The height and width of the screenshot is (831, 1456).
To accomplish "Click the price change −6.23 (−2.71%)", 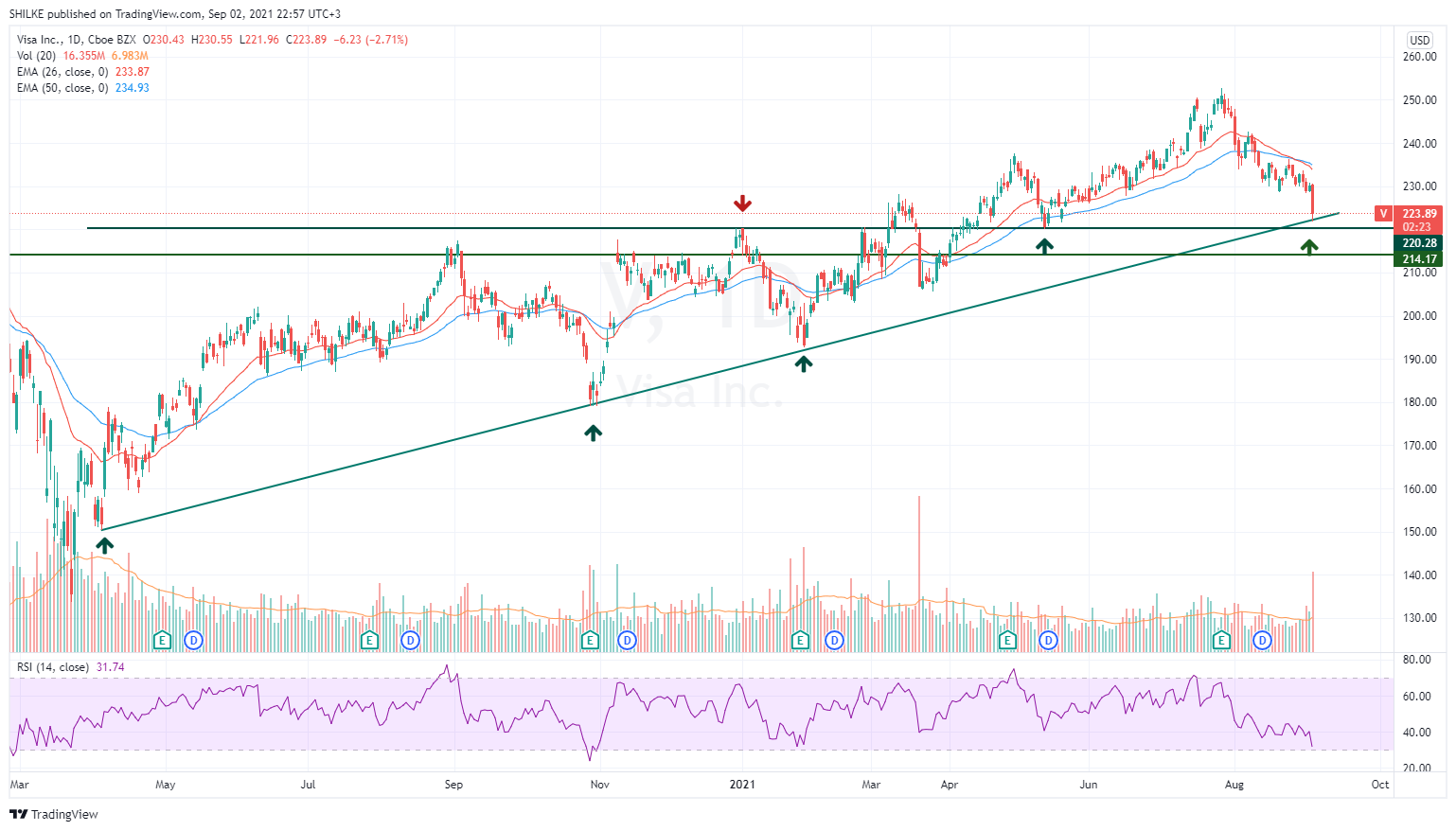I will (x=371, y=40).
